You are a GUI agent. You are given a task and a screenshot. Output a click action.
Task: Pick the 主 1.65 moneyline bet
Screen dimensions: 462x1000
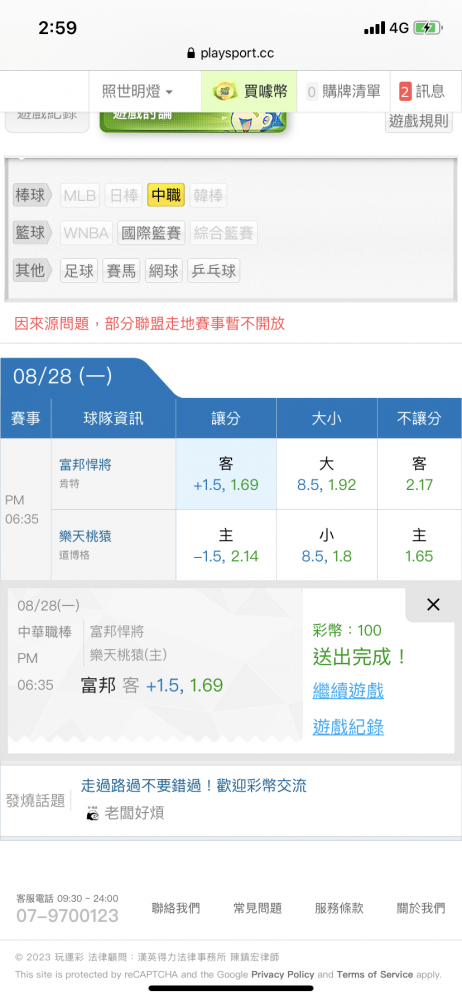tap(419, 545)
